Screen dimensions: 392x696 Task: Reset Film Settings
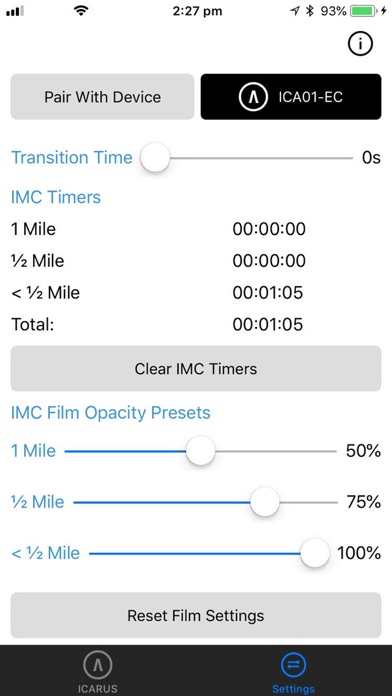click(x=196, y=615)
